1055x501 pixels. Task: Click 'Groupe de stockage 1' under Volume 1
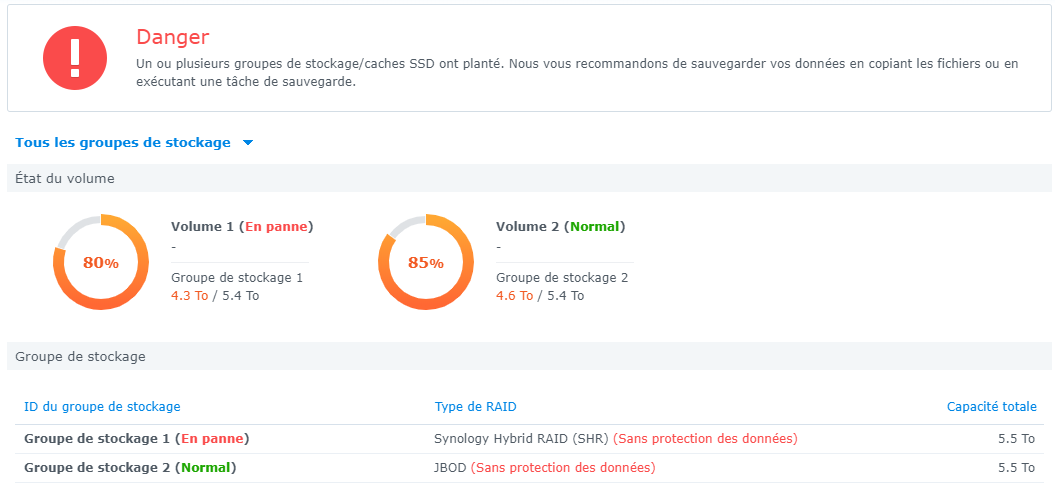237,277
